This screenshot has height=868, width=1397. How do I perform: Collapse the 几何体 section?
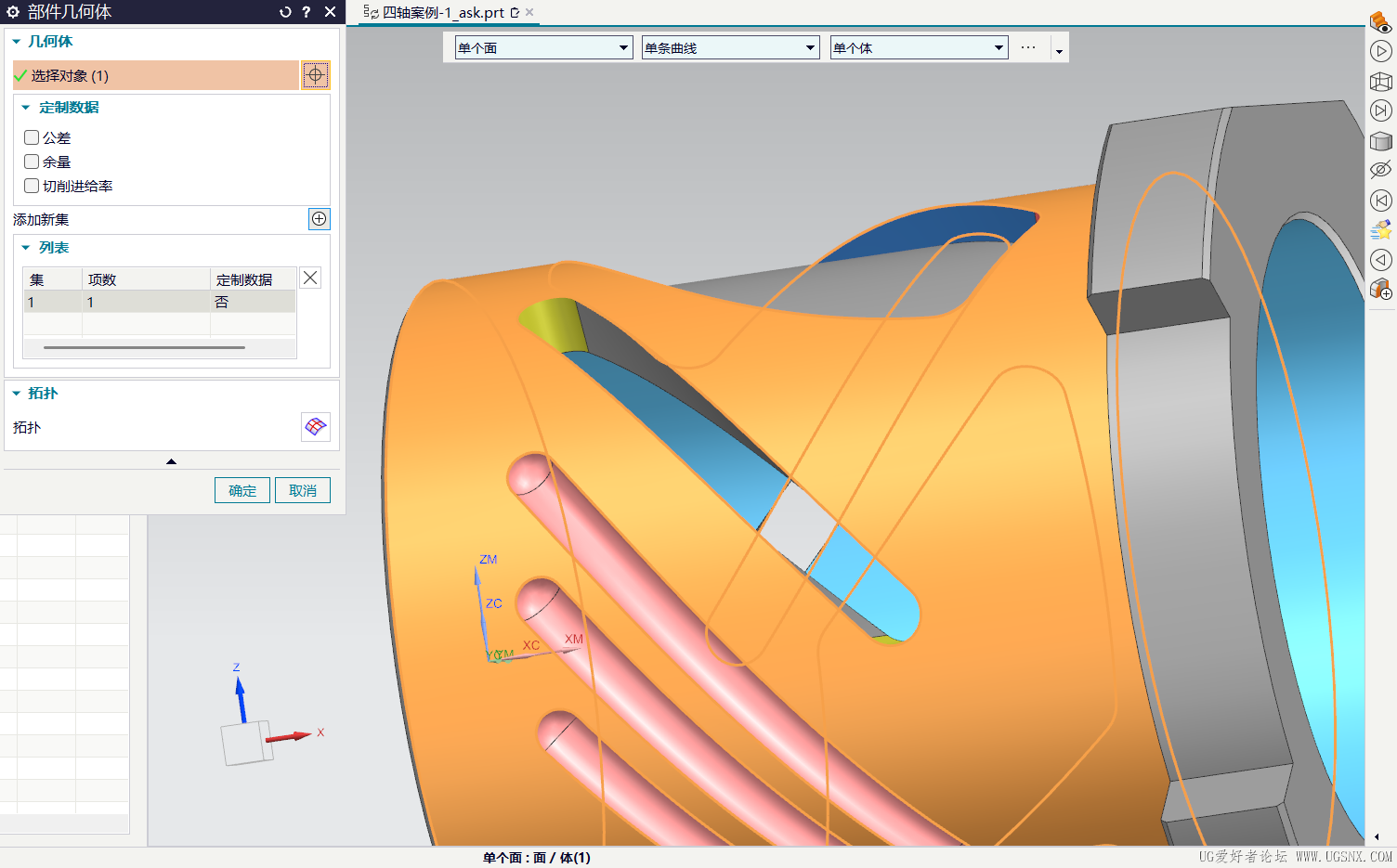[x=17, y=41]
